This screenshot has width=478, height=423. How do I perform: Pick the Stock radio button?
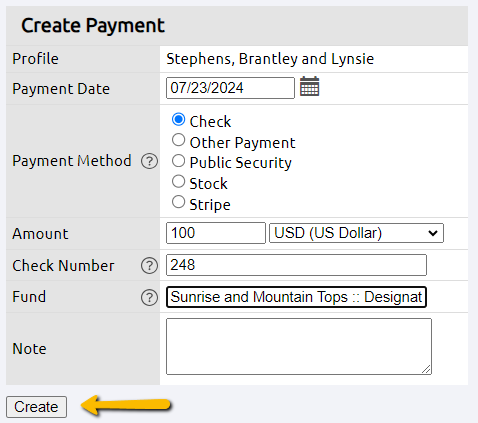178,181
